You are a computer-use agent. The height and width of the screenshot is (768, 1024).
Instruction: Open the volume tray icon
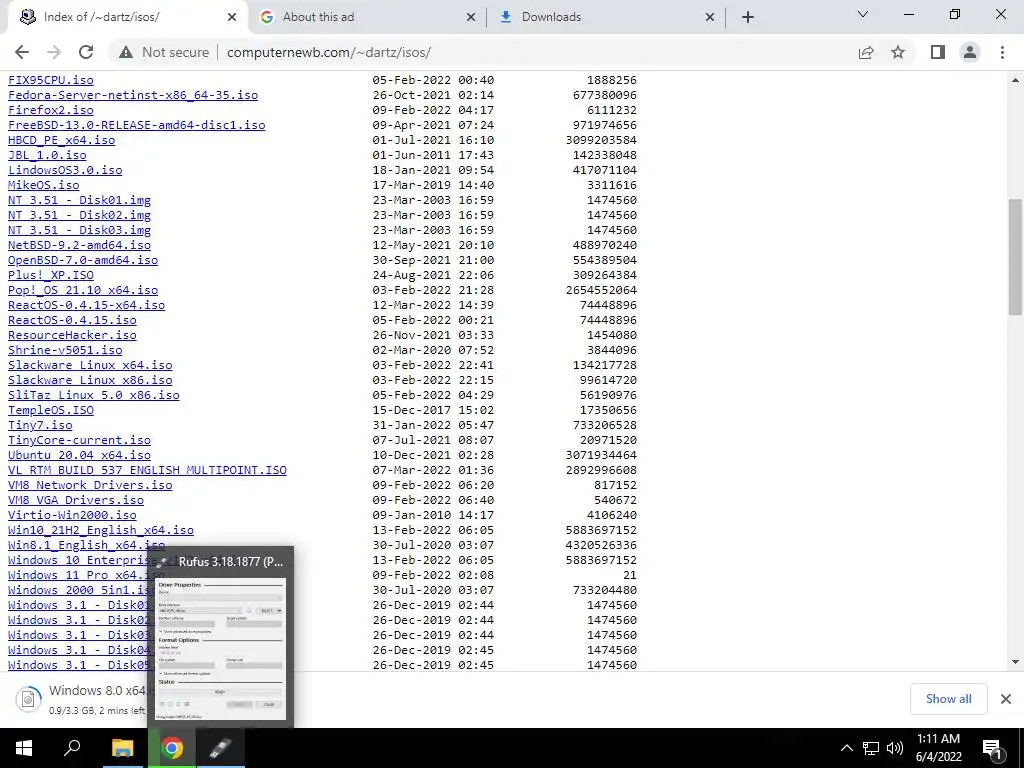click(x=895, y=748)
